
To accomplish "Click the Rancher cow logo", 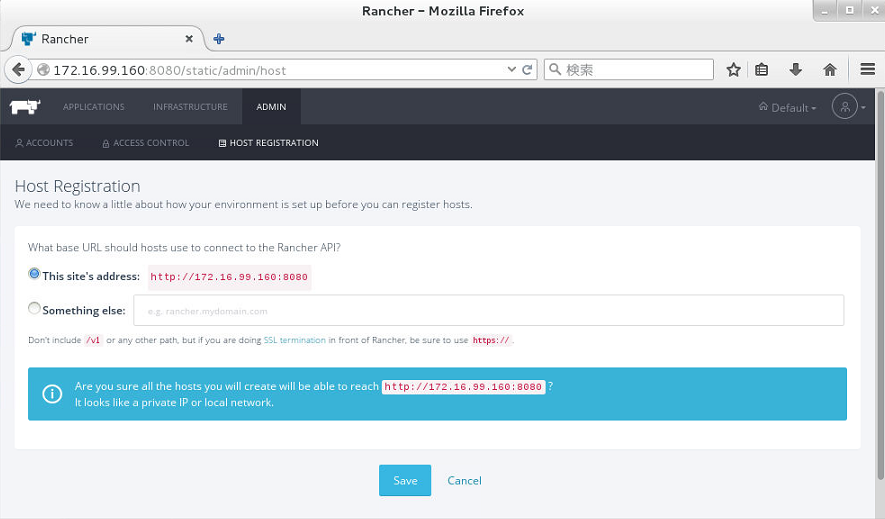I will coord(25,107).
